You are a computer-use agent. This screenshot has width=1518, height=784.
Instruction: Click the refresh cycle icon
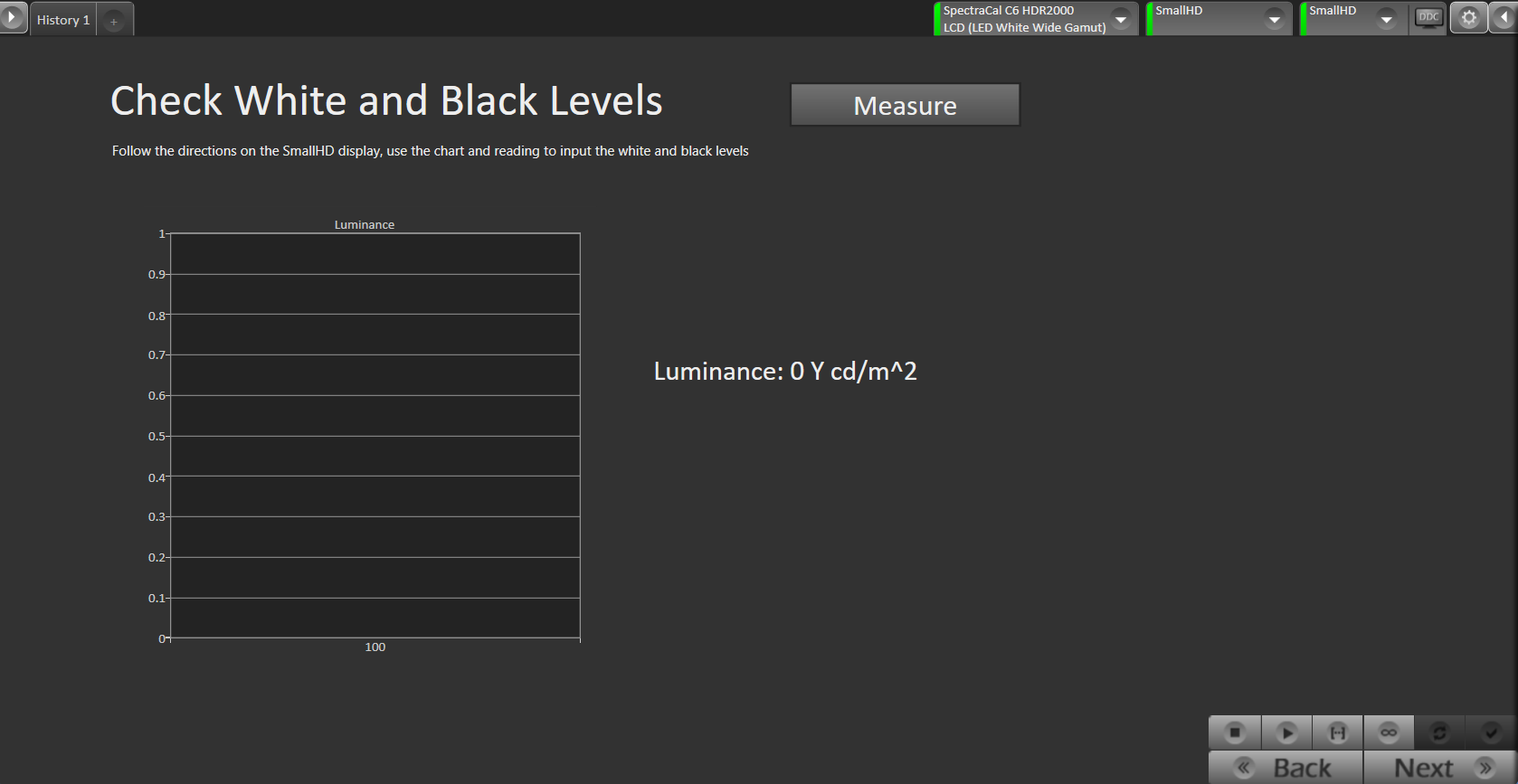coord(1439,732)
